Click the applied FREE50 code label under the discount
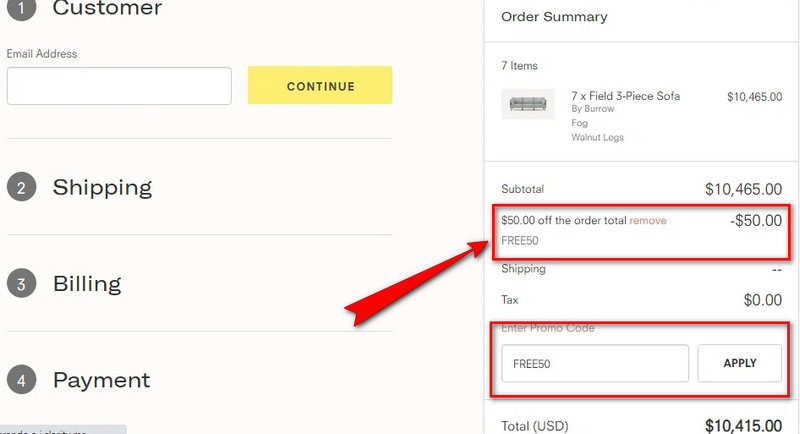Image resolution: width=800 pixels, height=434 pixels. (x=519, y=241)
